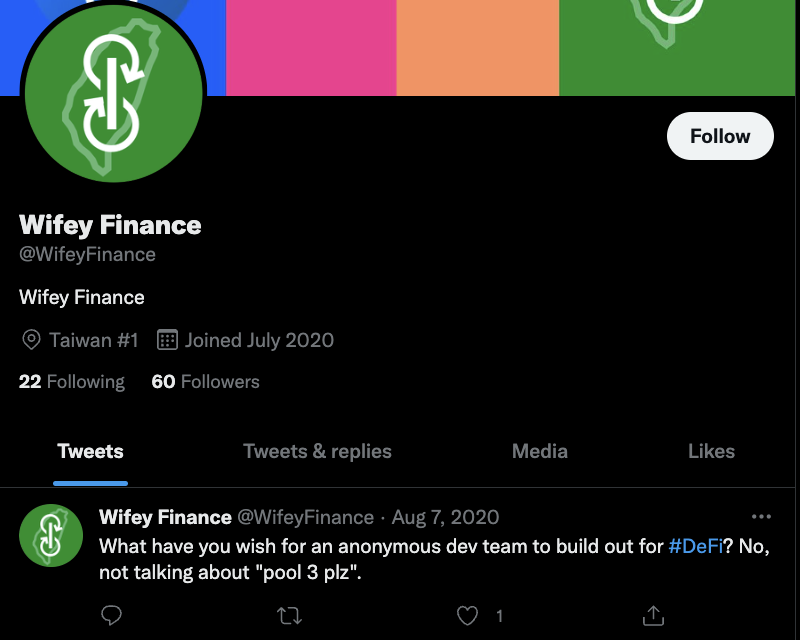Share the tweet via the share icon
Viewport: 800px width, 640px height.
coord(653,615)
